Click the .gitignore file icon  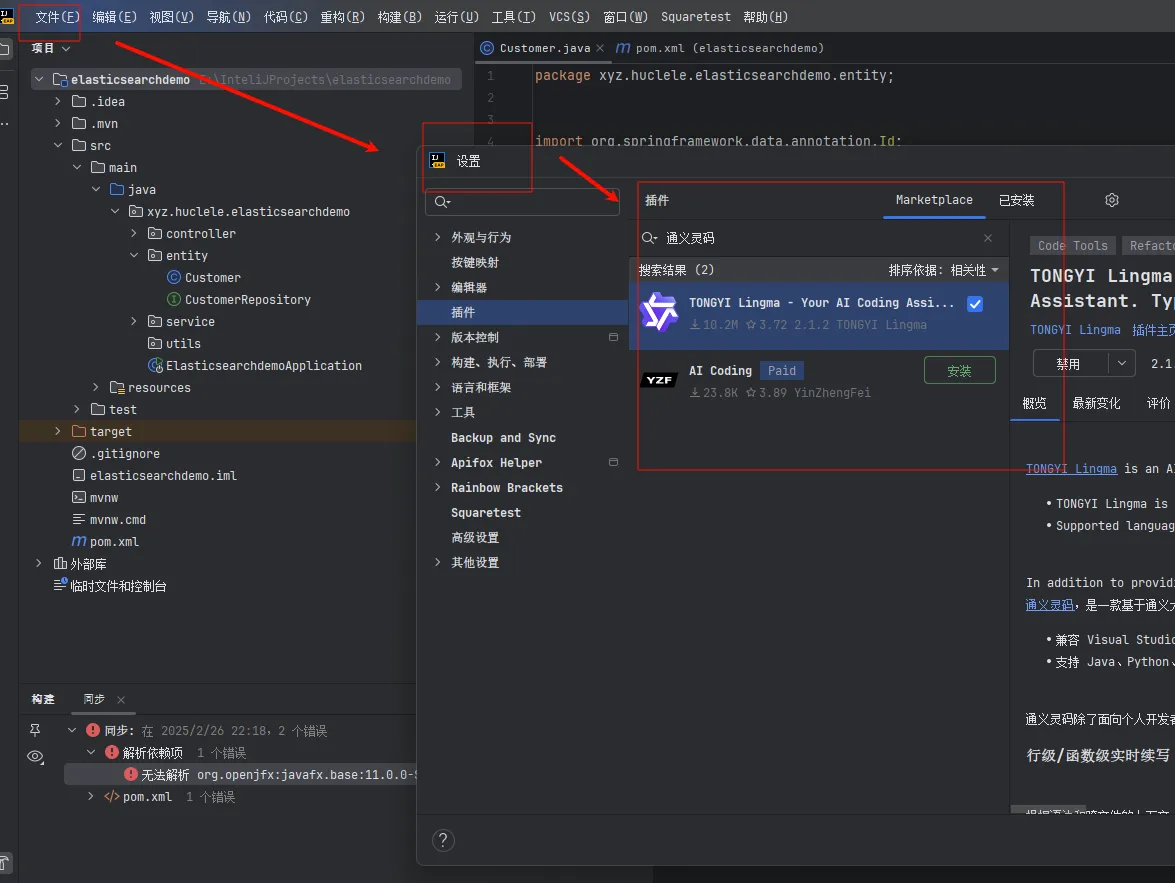pos(79,453)
